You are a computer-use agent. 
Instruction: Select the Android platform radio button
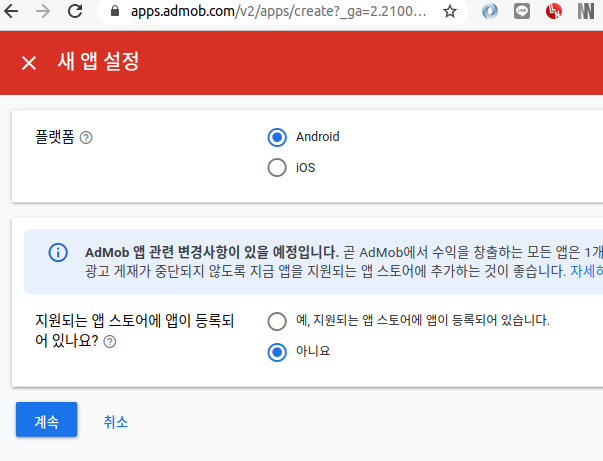click(277, 137)
